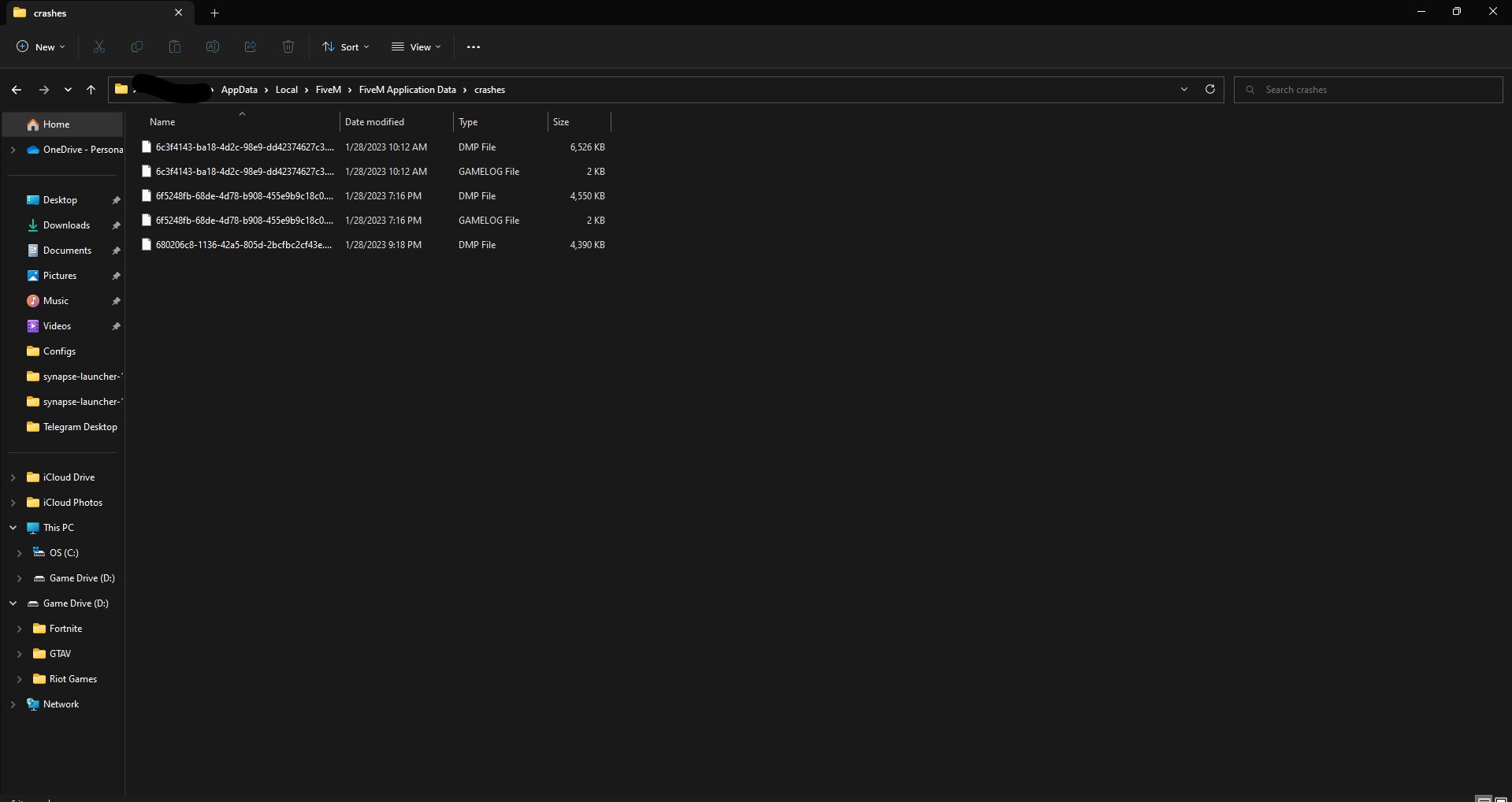
Task: Open the View dropdown menu
Action: pyautogui.click(x=417, y=47)
